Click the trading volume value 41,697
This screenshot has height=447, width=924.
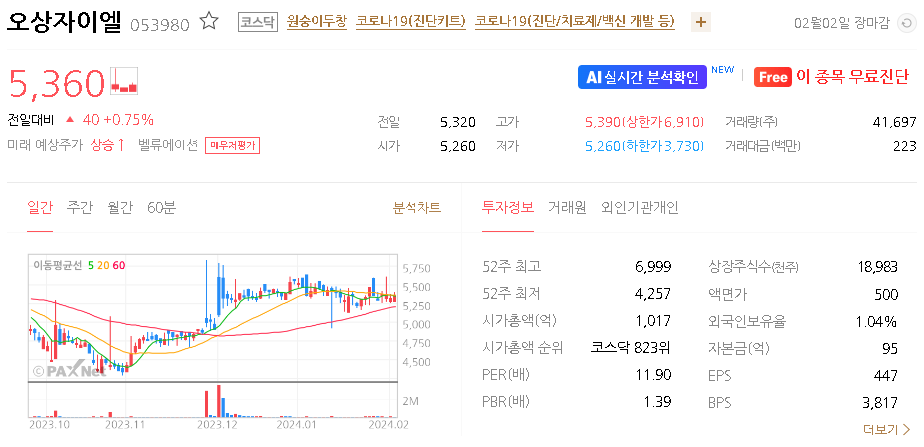pos(894,122)
